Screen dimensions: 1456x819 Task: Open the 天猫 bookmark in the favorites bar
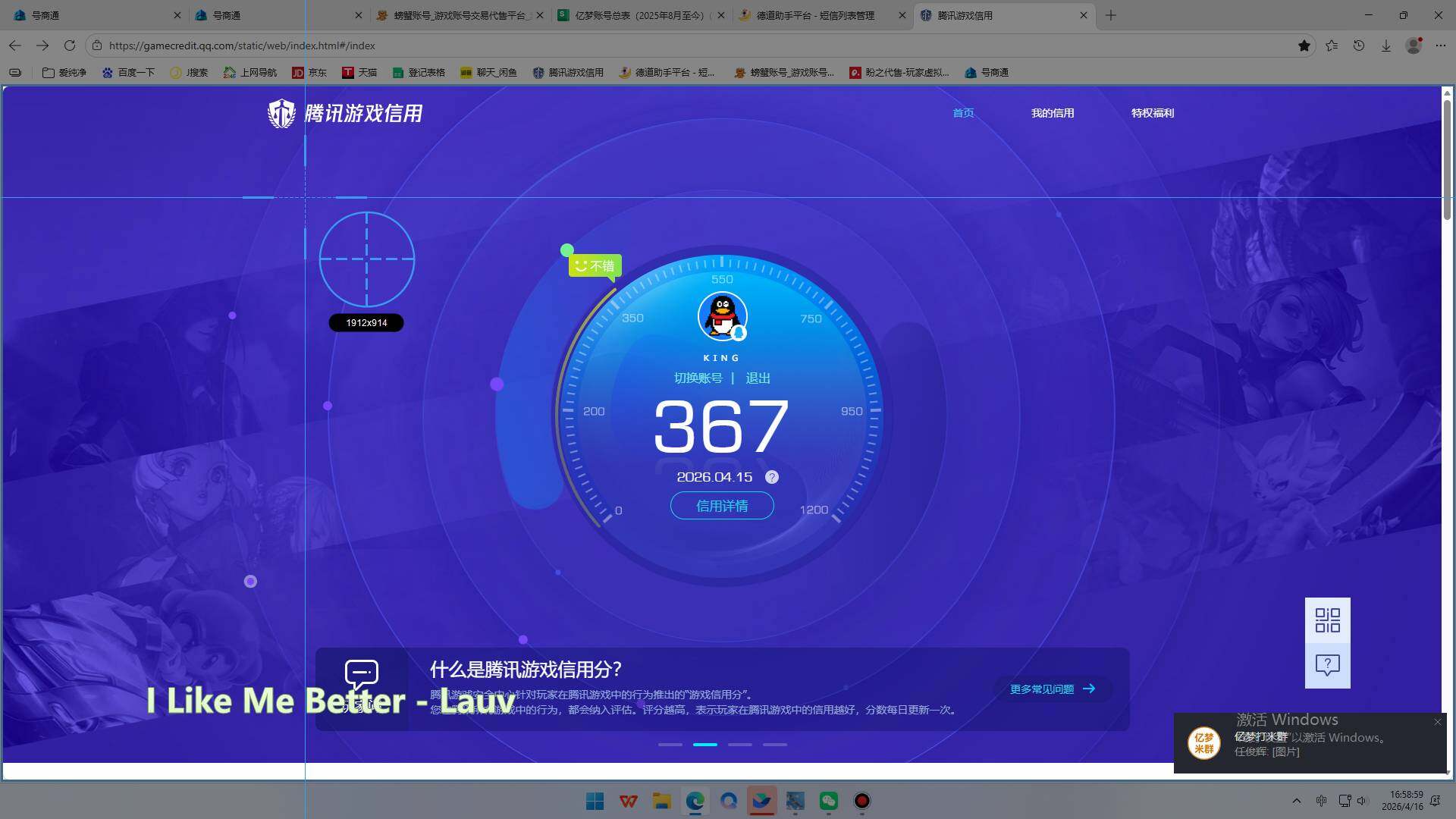click(x=359, y=73)
